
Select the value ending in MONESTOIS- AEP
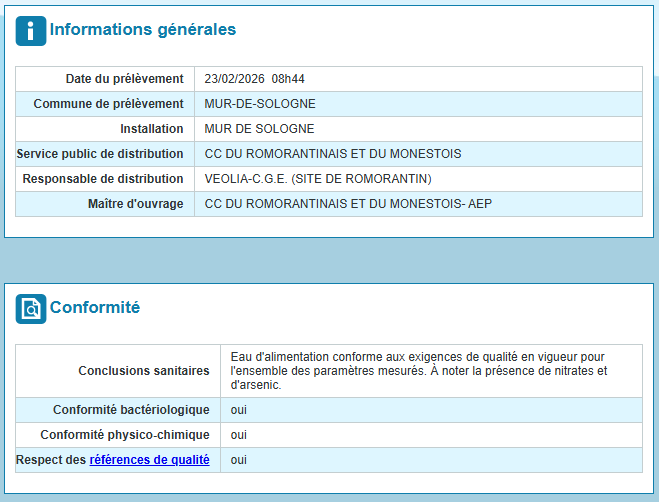(x=348, y=204)
